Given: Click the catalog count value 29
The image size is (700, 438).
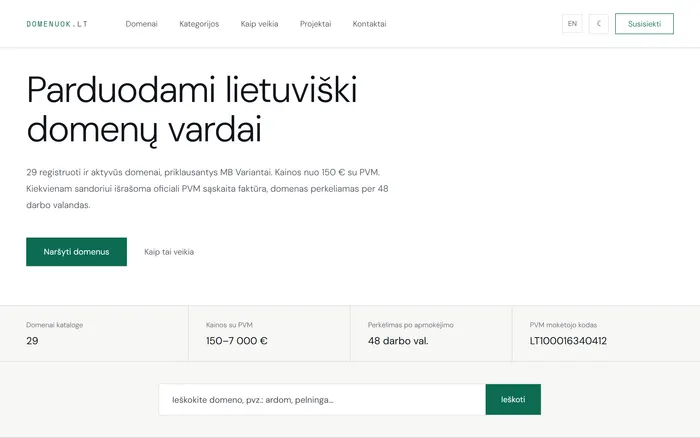Looking at the screenshot, I should (x=32, y=341).
